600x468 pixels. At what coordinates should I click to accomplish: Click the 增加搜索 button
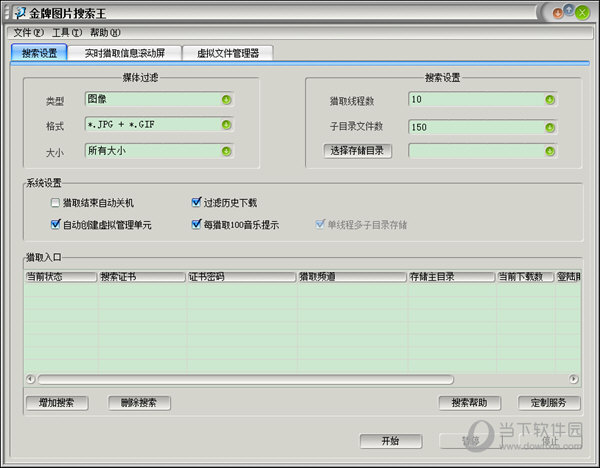(x=56, y=403)
